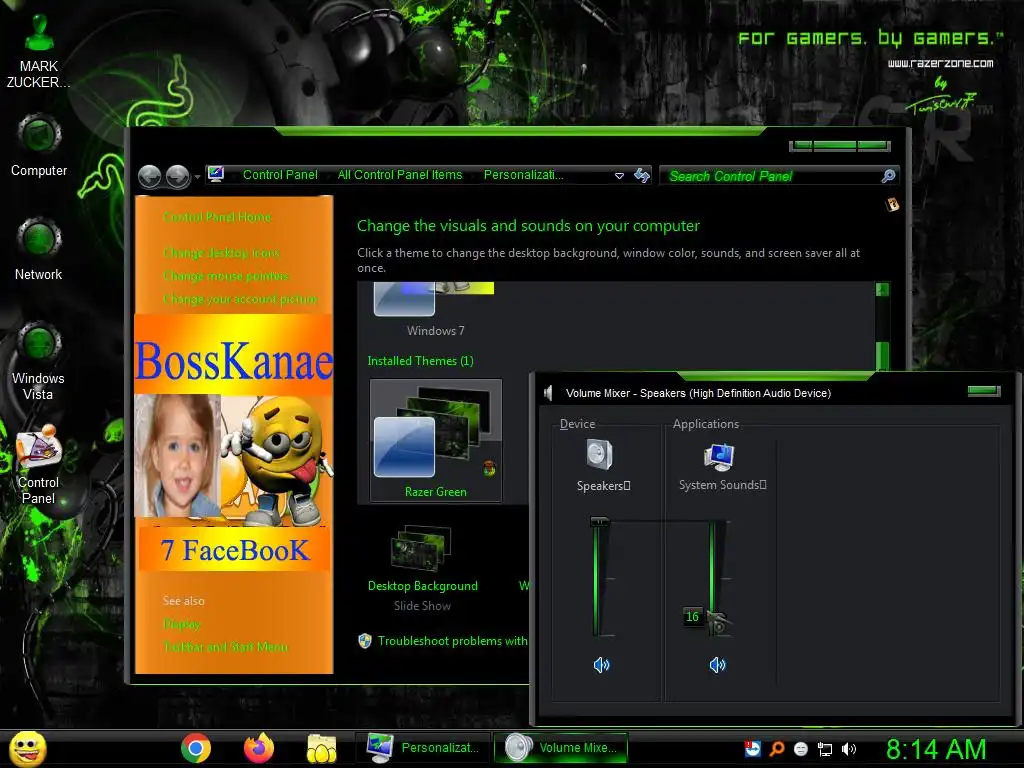
Task: Open the folder with eggs taskbar icon
Action: point(321,748)
